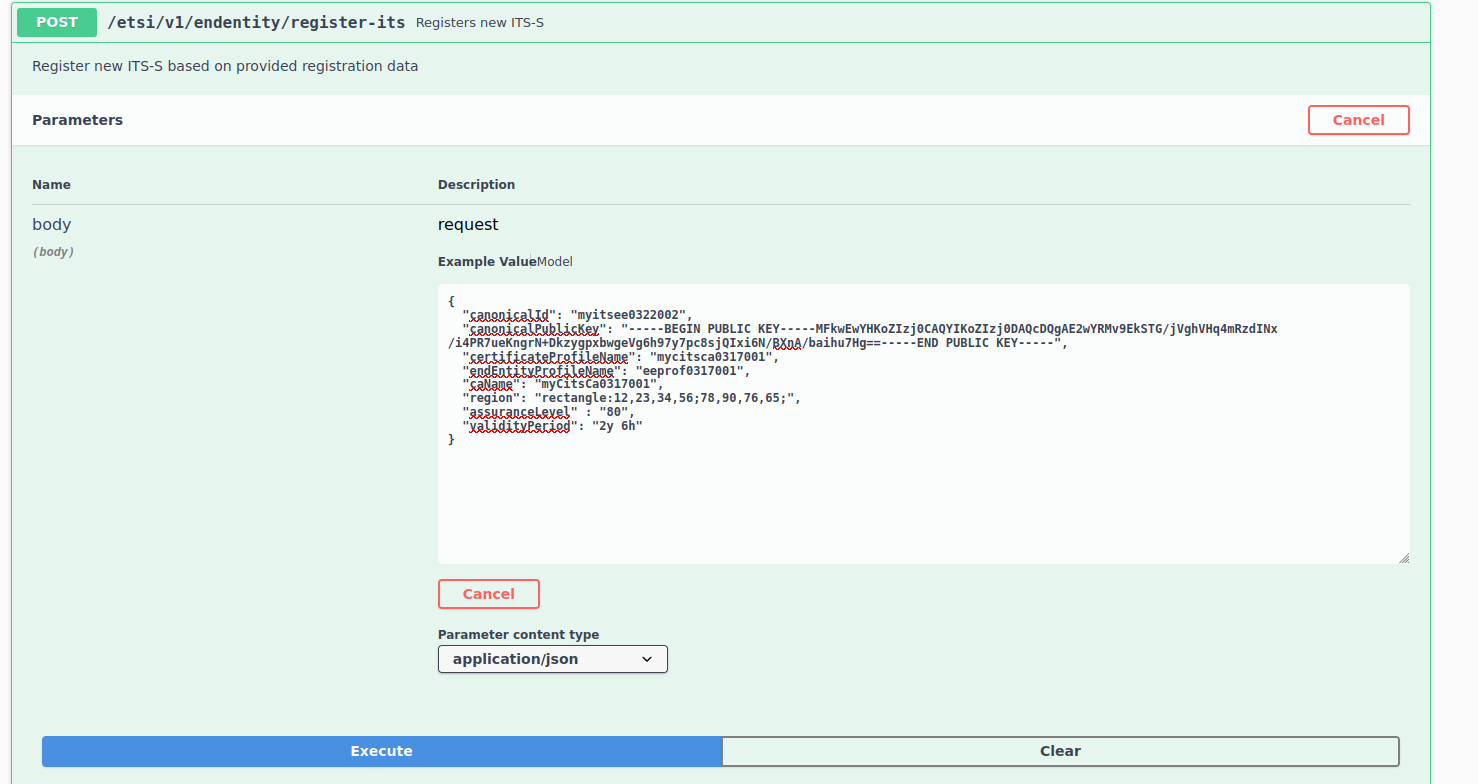This screenshot has width=1478, height=784.
Task: Click the Description column header
Action: pyautogui.click(x=476, y=184)
